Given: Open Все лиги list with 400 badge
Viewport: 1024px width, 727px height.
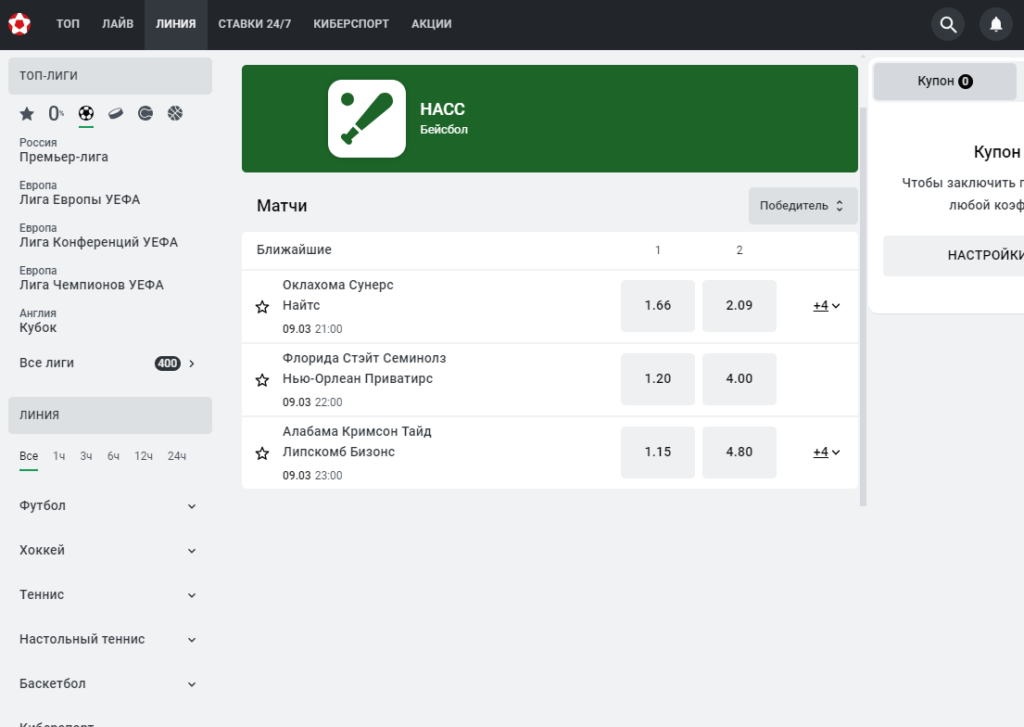Looking at the screenshot, I should tap(108, 363).
